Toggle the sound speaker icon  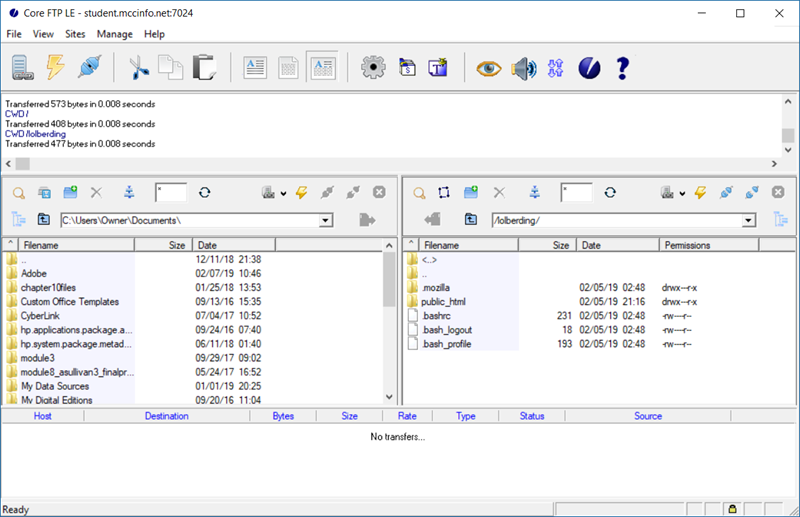pos(523,68)
